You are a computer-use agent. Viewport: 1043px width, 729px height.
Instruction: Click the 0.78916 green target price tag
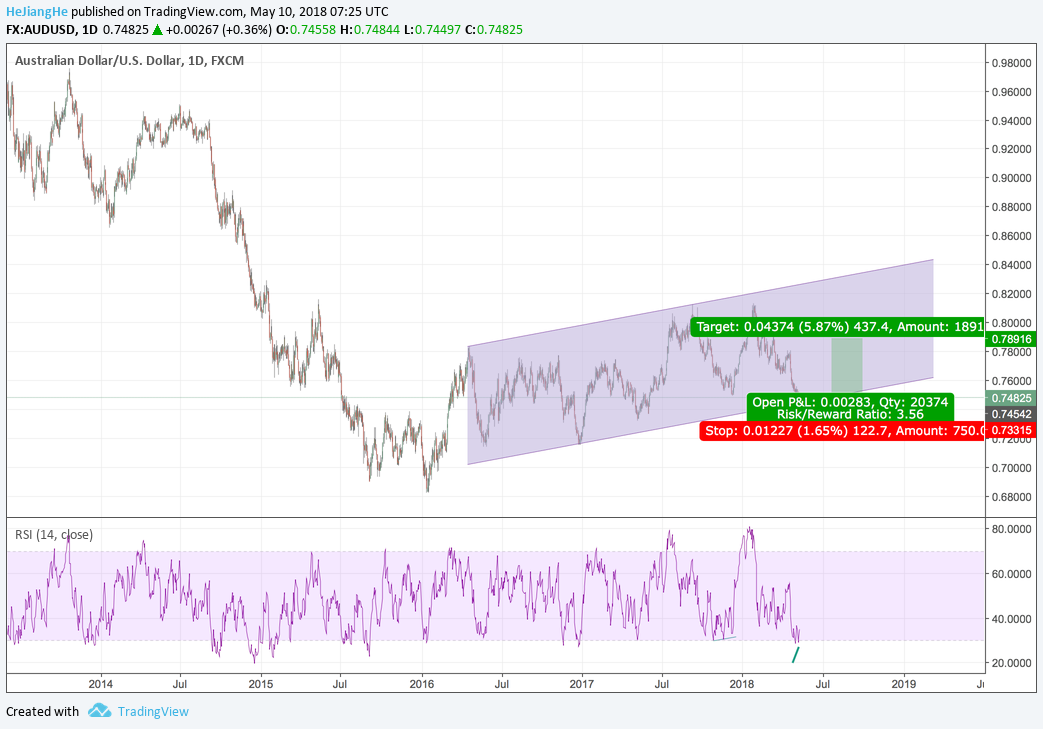click(x=1011, y=339)
